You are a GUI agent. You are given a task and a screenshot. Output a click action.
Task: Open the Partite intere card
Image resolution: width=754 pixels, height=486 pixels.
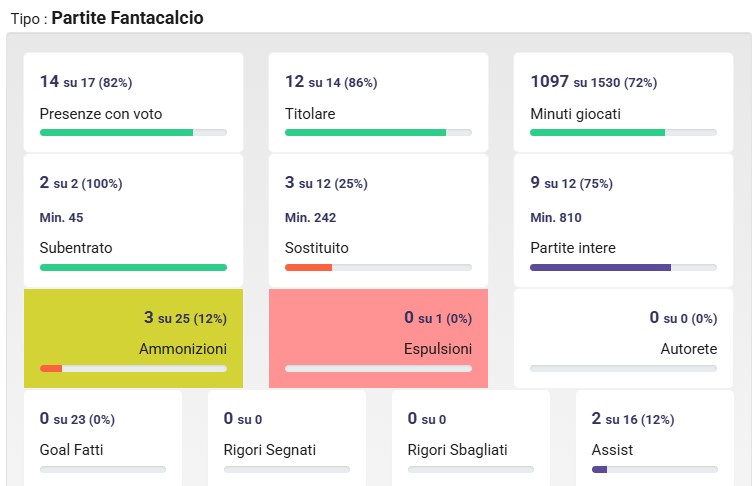624,218
